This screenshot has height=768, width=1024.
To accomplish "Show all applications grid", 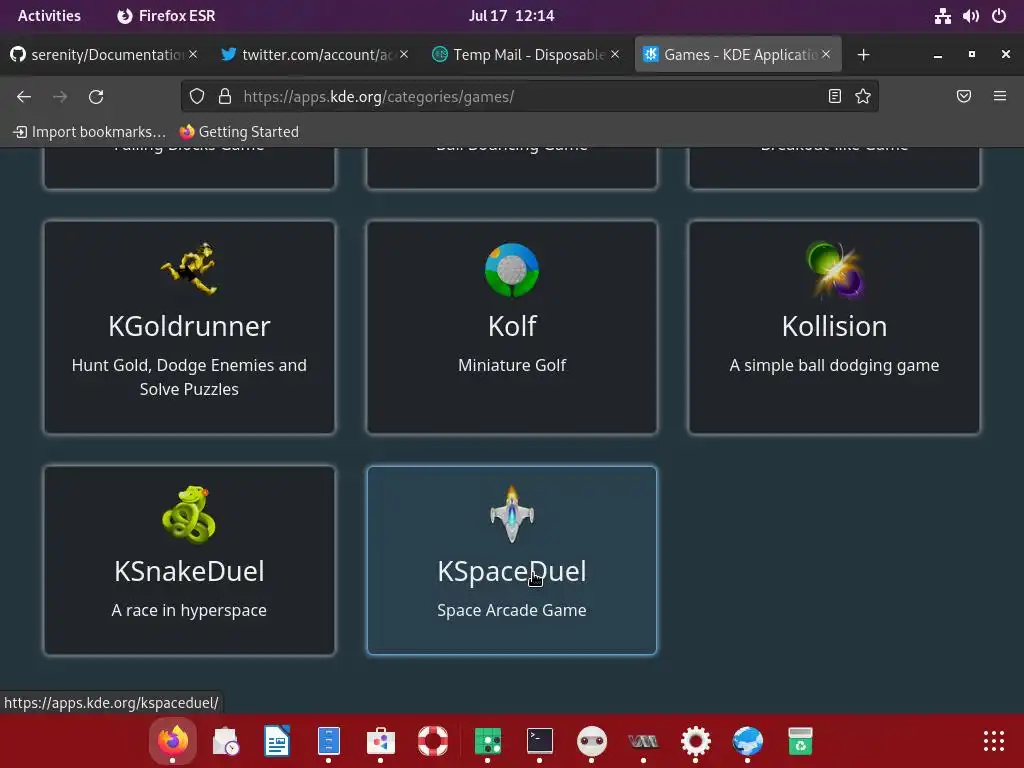I will point(994,741).
